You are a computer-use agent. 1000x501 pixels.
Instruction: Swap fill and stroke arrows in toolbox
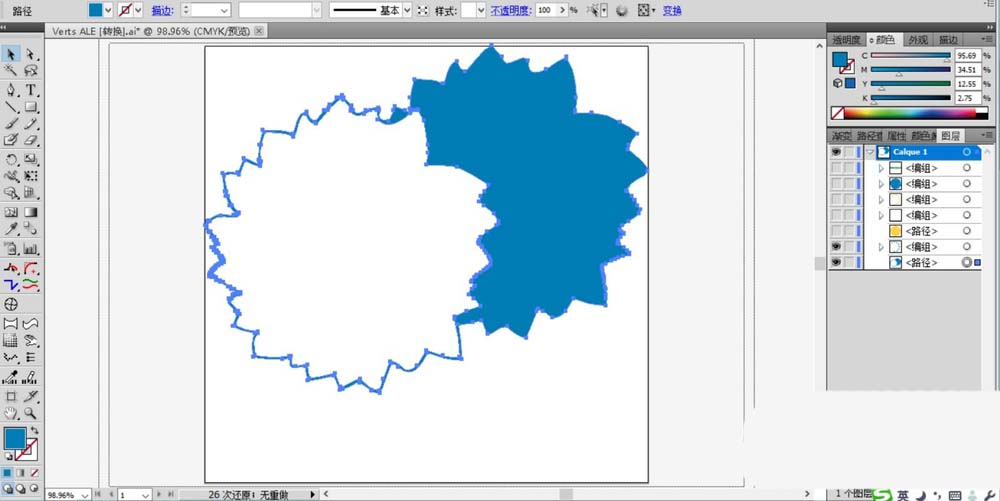[34, 431]
